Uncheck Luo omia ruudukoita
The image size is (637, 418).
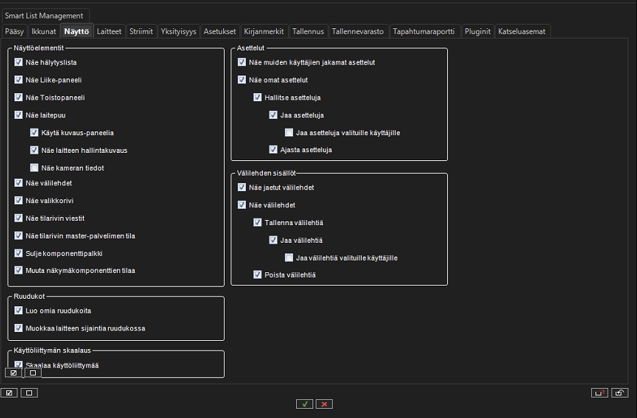18,310
